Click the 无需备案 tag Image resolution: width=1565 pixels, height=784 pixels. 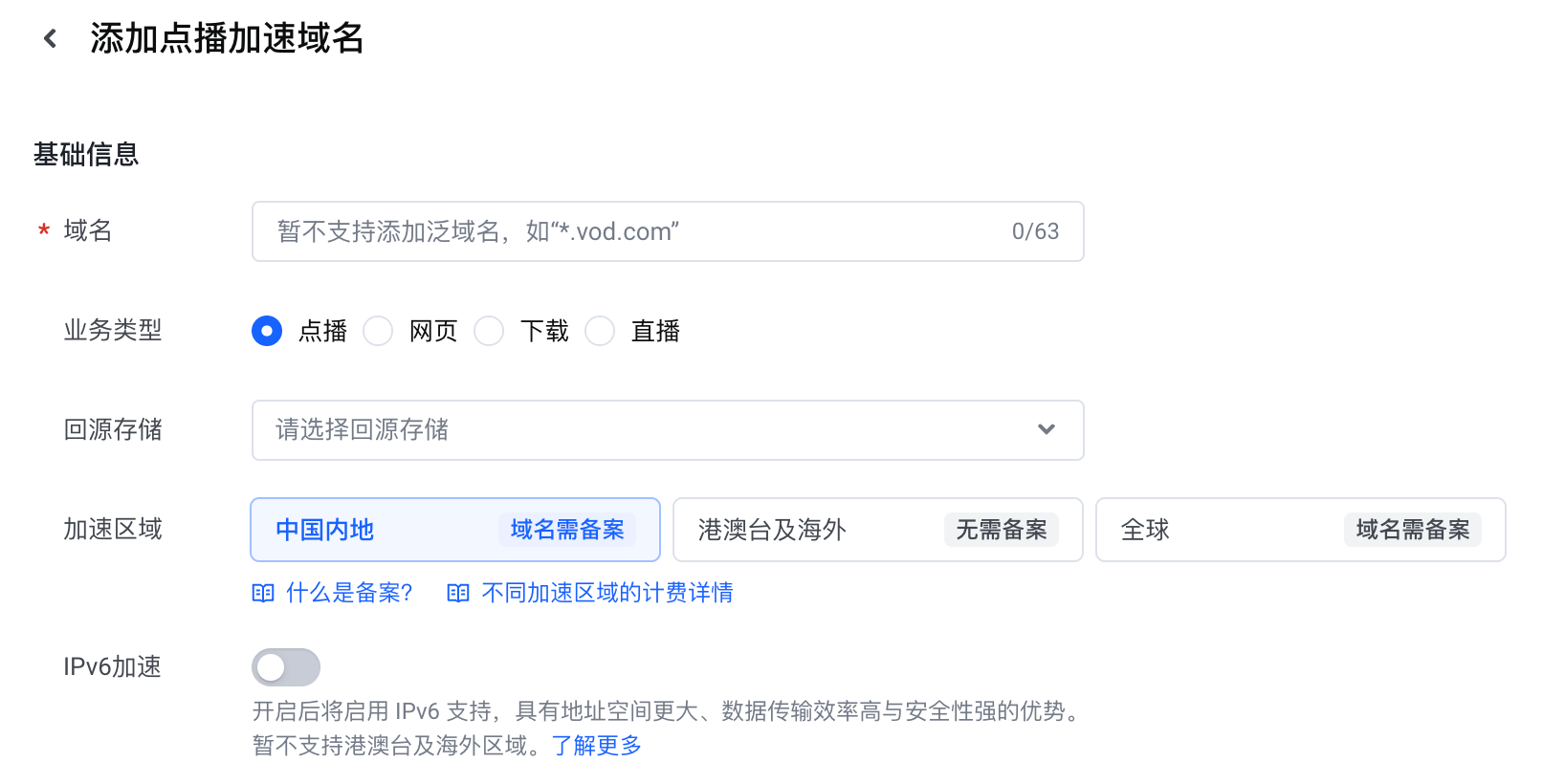(1002, 530)
